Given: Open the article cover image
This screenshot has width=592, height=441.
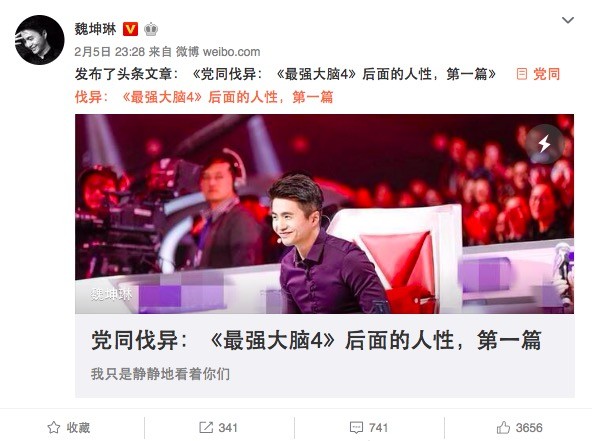Looking at the screenshot, I should [x=324, y=214].
